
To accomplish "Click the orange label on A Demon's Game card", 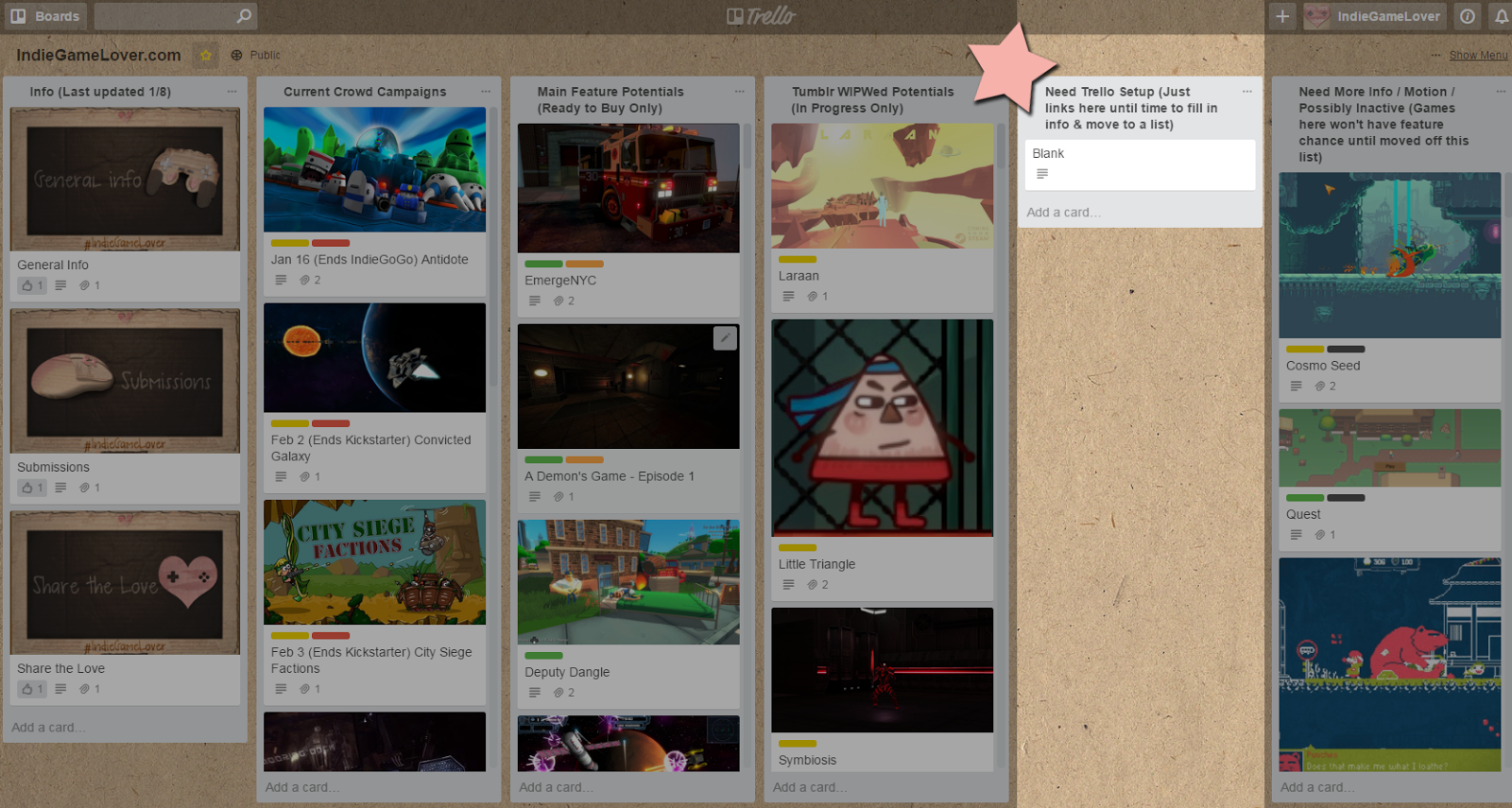I will [x=585, y=460].
